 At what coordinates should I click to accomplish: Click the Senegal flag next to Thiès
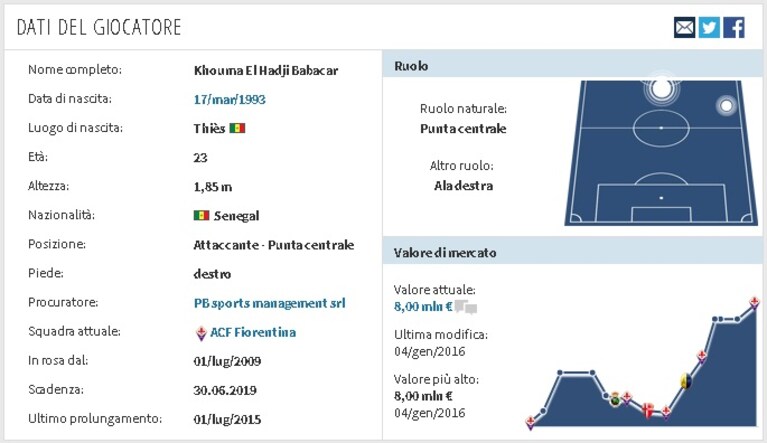237,128
